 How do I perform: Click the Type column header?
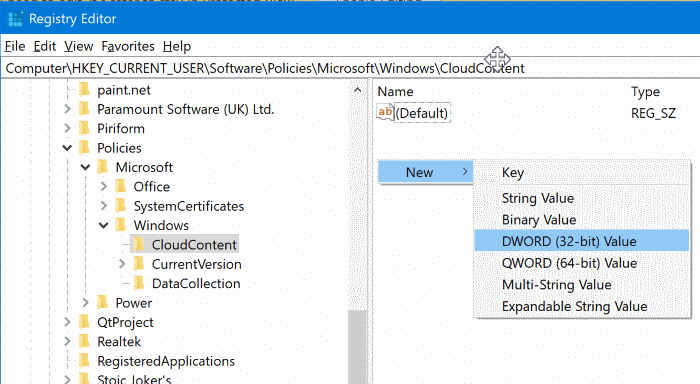[645, 92]
